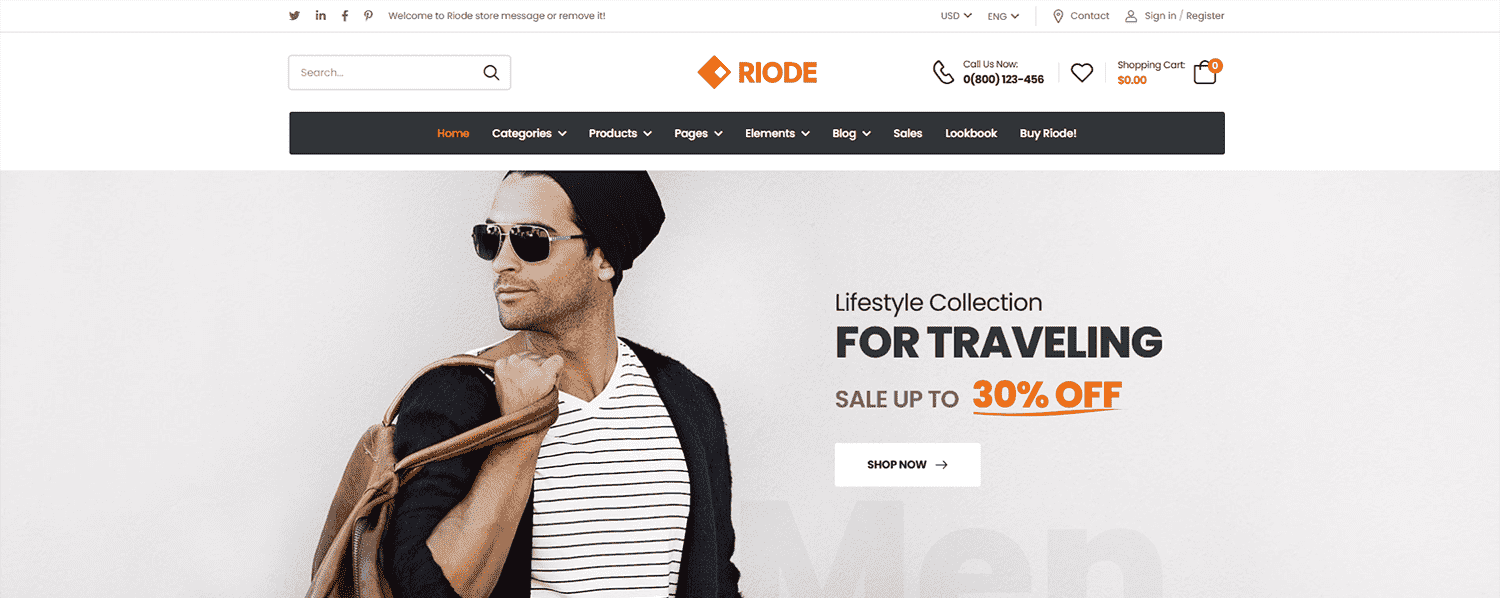Open the shopping cart bag icon
Screen dimensions: 1500x598
click(1206, 73)
